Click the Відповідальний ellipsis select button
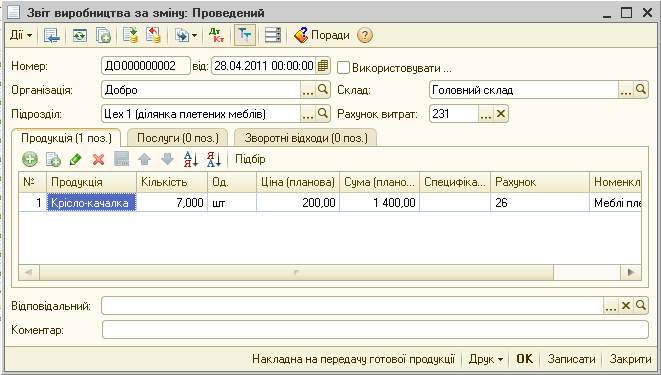661x375 pixels. (x=611, y=306)
